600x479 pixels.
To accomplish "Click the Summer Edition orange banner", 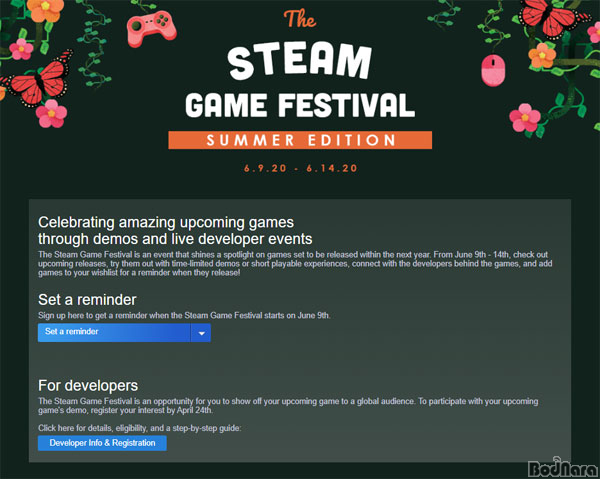I will point(300,140).
